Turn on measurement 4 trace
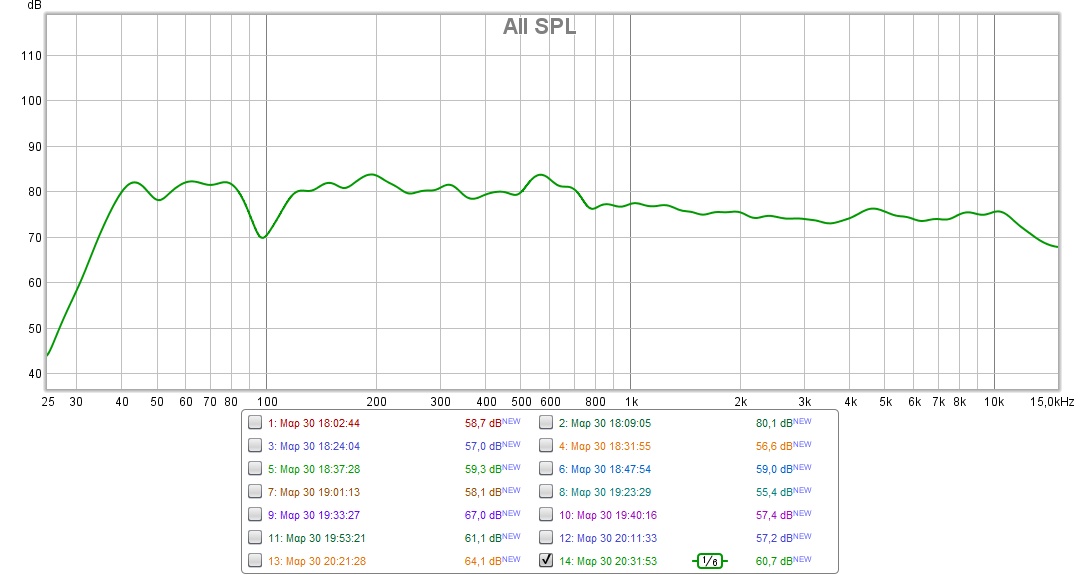The width and height of the screenshot is (1081, 575). click(546, 446)
